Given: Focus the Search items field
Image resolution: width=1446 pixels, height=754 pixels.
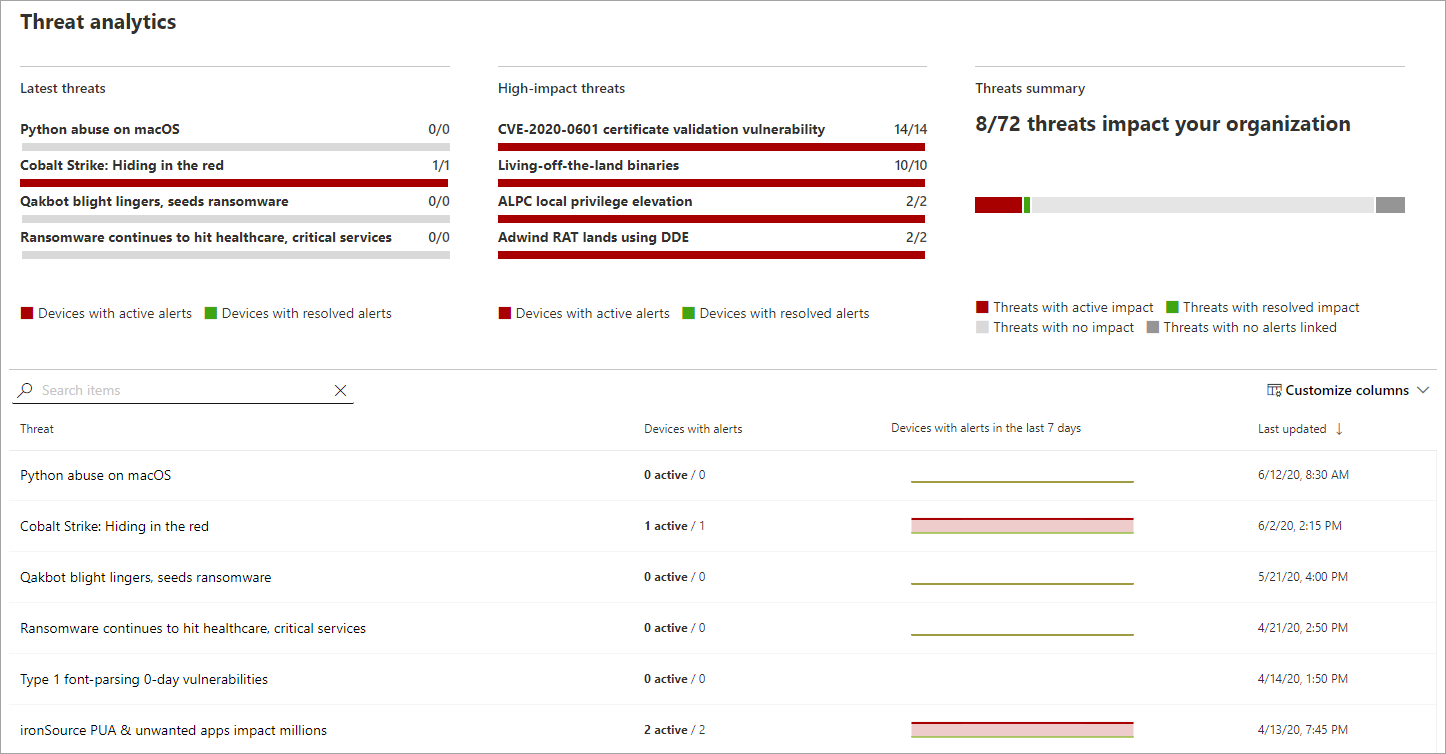Looking at the screenshot, I should 183,390.
